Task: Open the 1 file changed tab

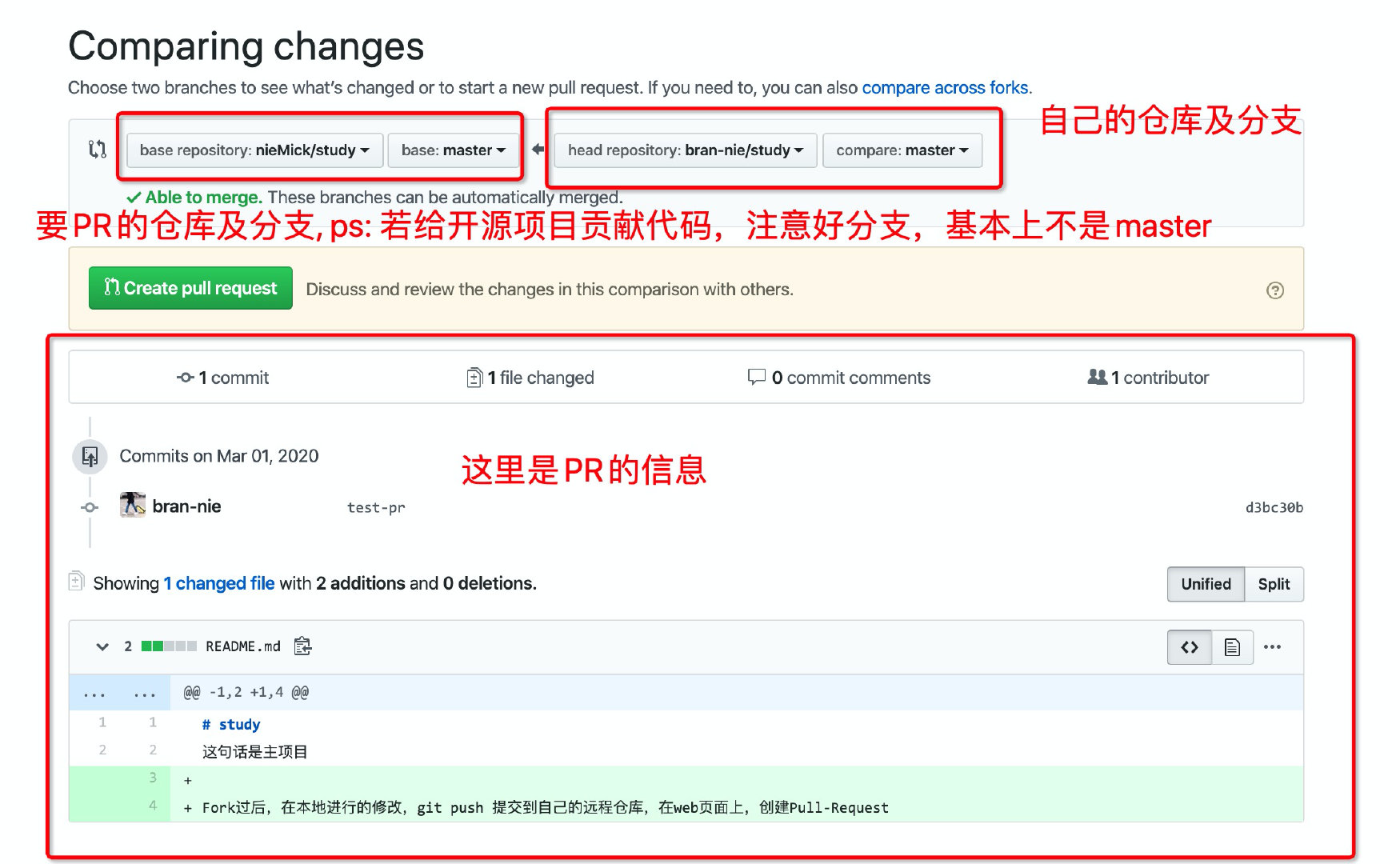Action: tap(530, 378)
